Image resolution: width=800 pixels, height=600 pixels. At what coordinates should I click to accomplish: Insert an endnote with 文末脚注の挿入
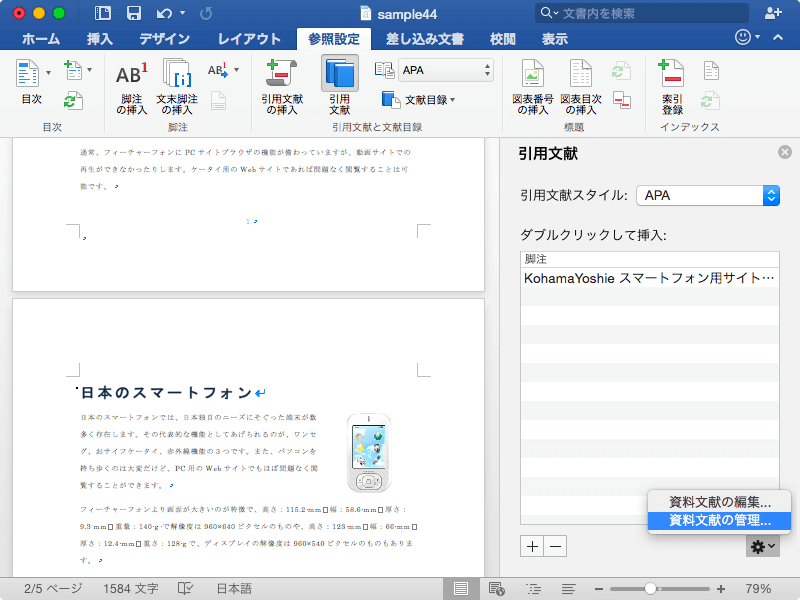coord(177,88)
